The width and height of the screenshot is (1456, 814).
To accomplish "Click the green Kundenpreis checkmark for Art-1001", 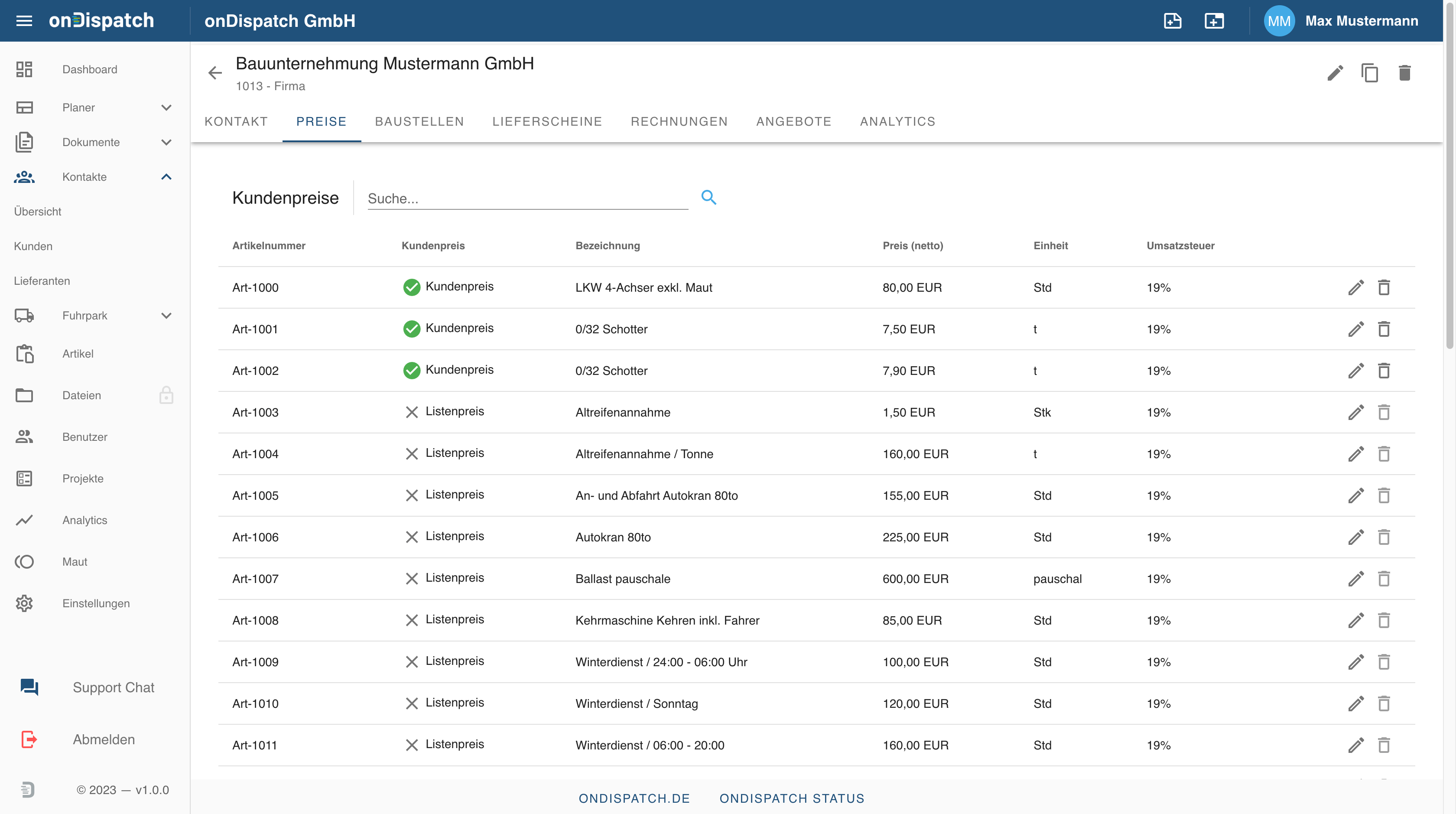I will click(412, 329).
